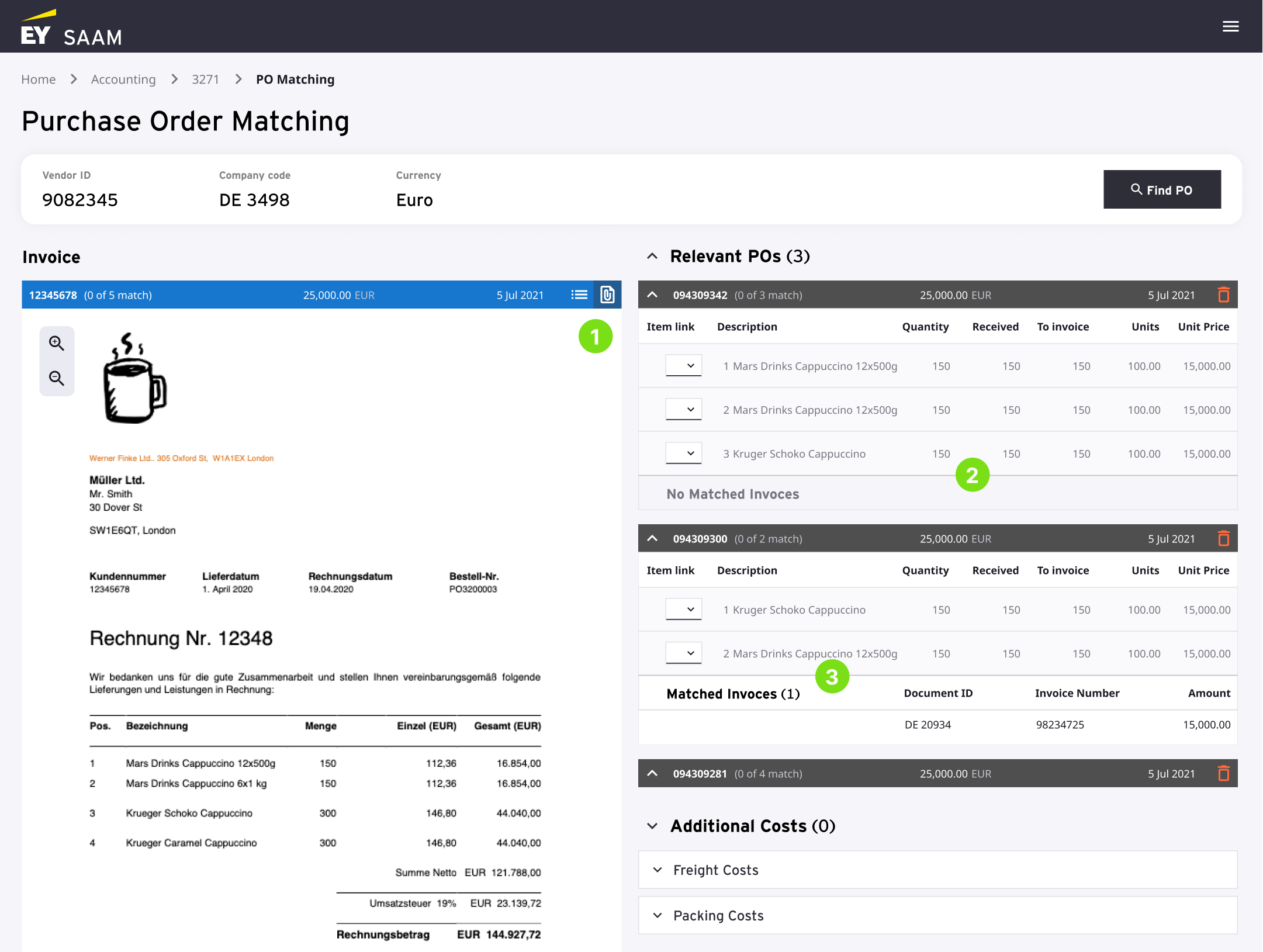Show invoice attachment document view
Viewport: 1263px width, 952px height.
click(x=607, y=295)
